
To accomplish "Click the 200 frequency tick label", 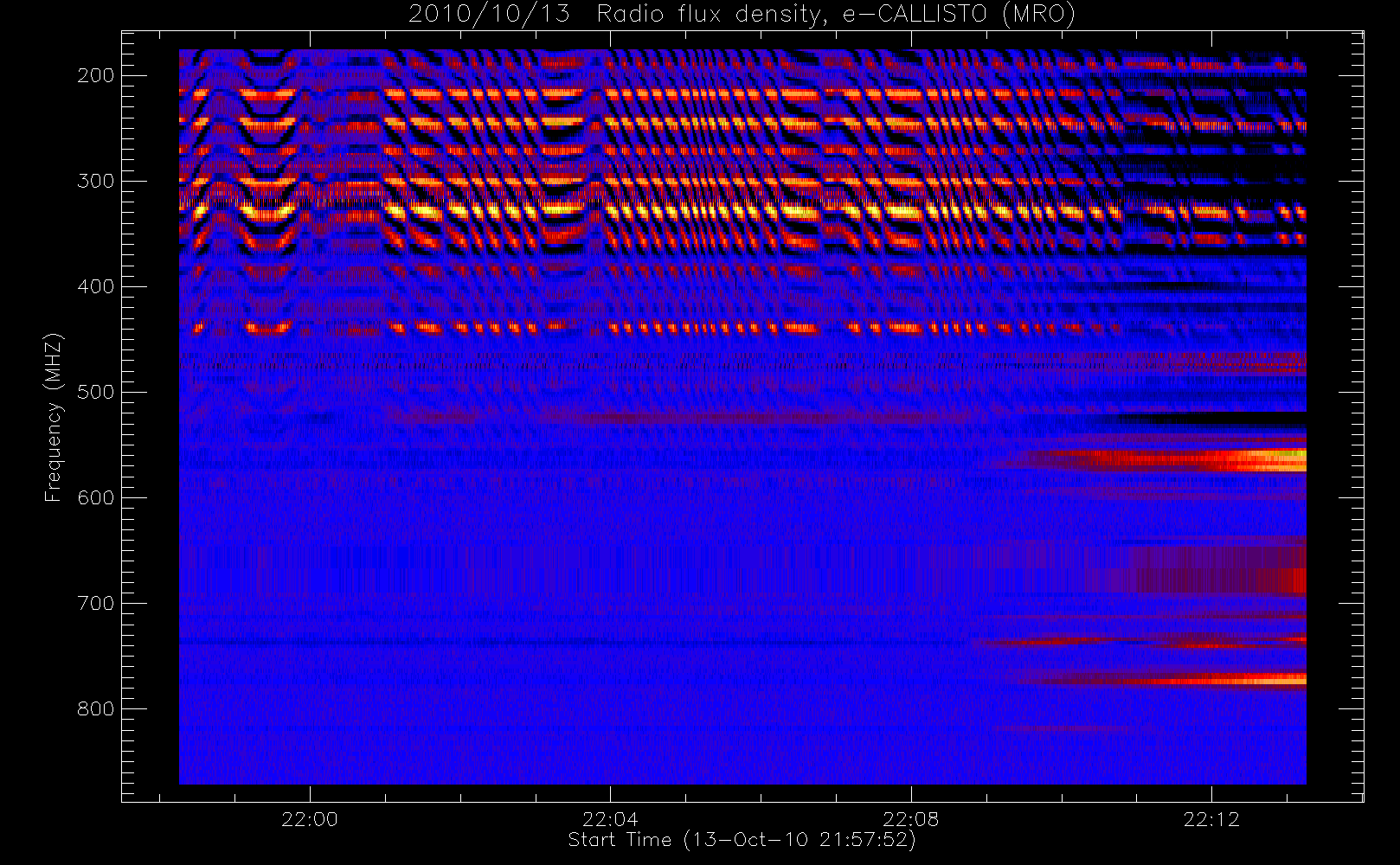I will click(96, 75).
